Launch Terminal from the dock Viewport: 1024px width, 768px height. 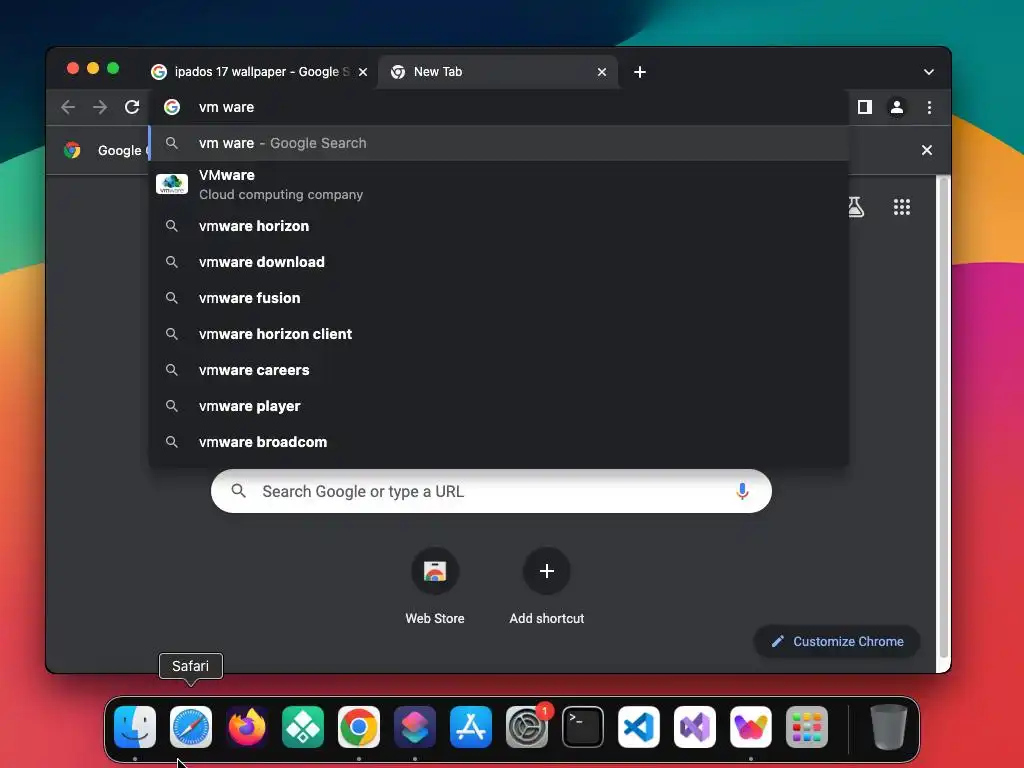(x=583, y=727)
